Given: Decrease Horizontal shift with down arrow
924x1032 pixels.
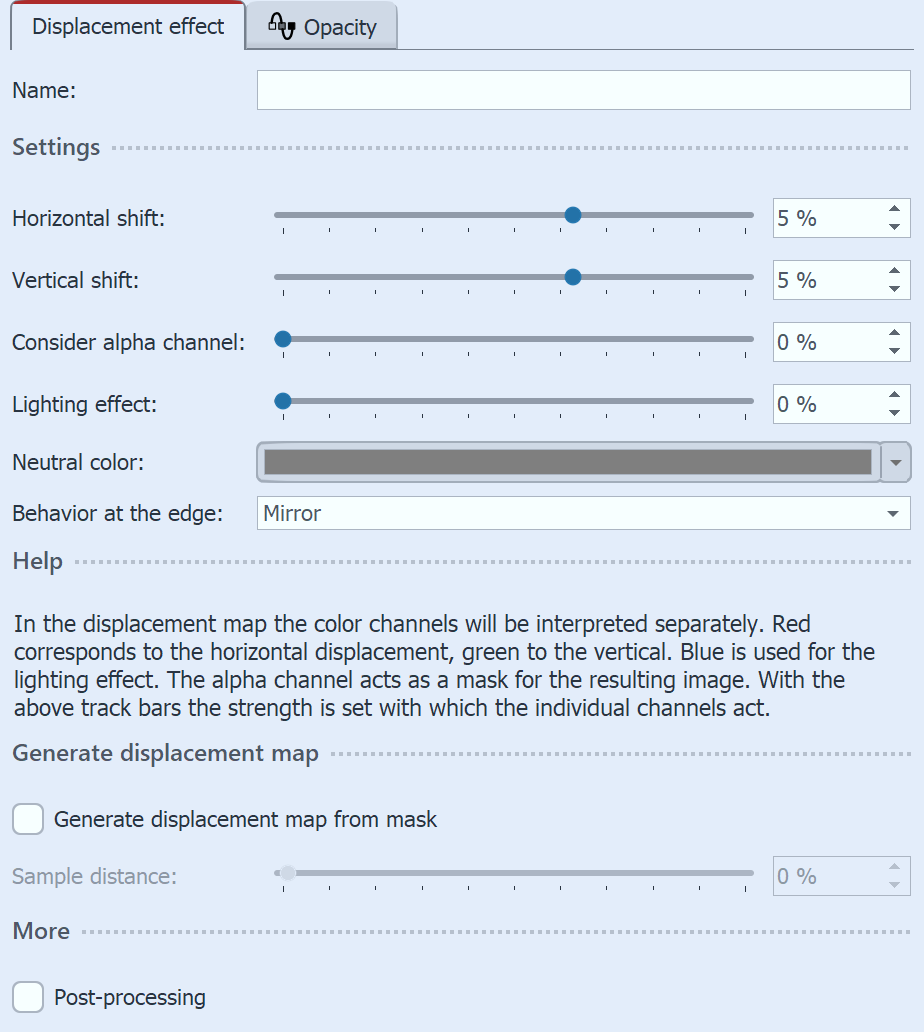Looking at the screenshot, I should [x=894, y=227].
